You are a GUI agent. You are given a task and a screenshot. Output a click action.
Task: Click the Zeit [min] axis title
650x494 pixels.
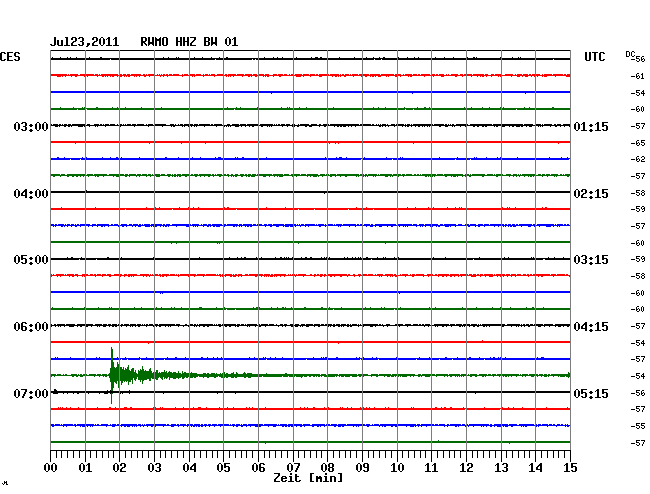[308, 478]
